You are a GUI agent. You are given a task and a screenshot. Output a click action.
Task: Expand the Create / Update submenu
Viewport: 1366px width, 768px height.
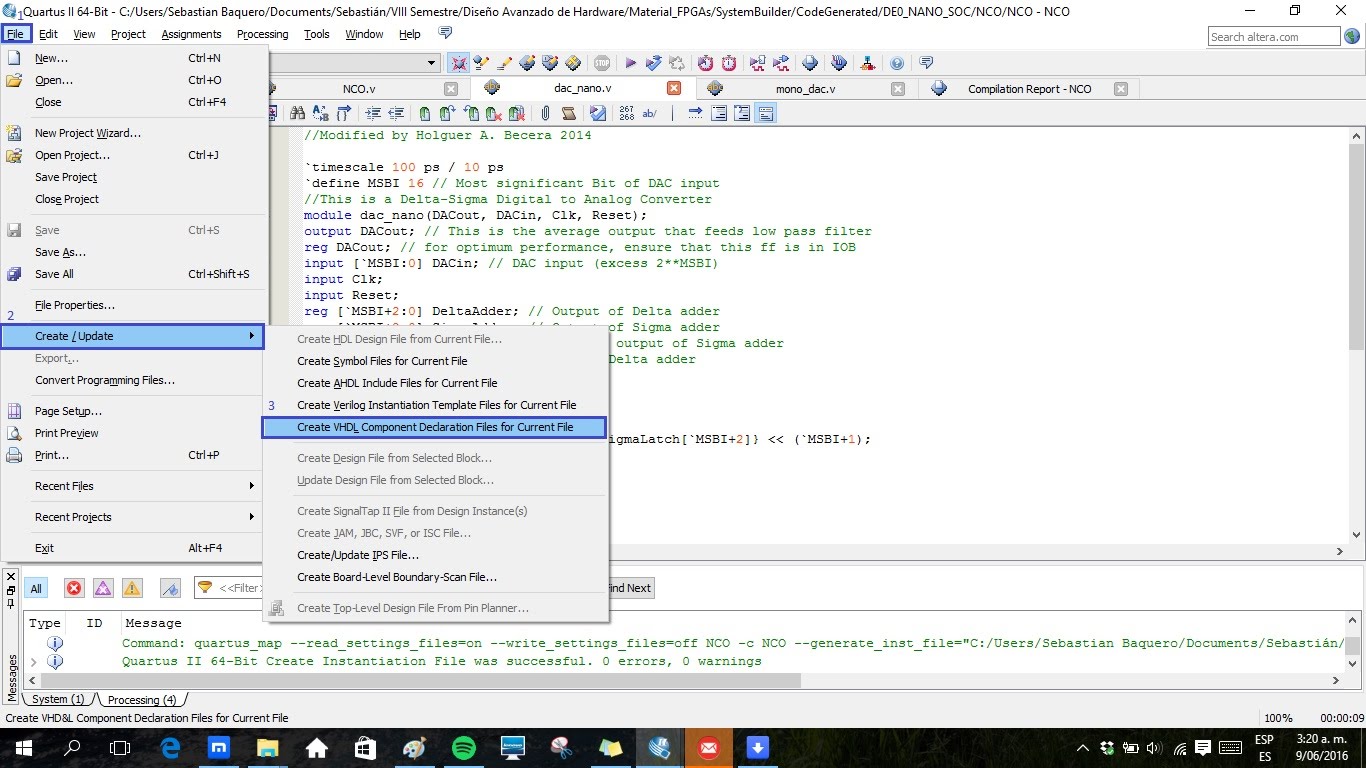(133, 336)
